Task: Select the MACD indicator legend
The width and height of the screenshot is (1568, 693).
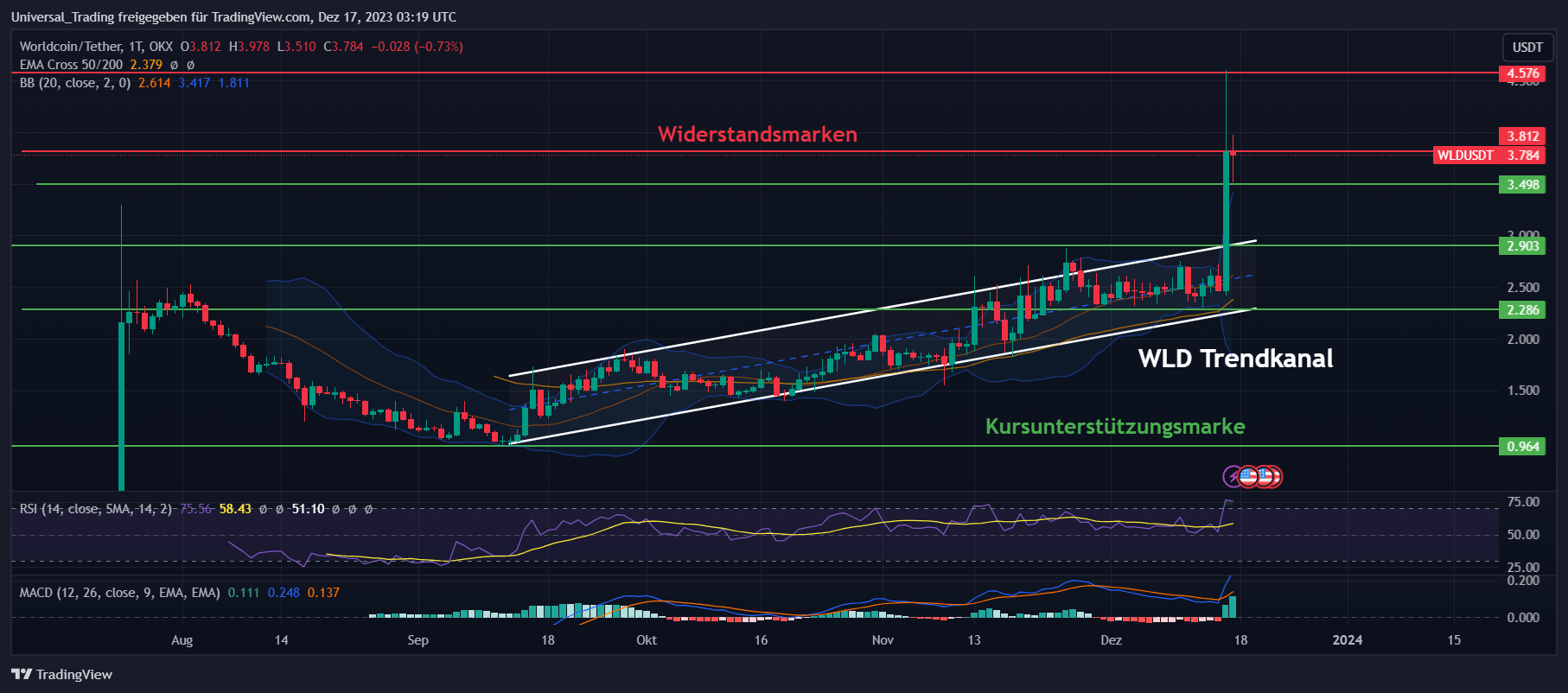Action: pos(119,593)
